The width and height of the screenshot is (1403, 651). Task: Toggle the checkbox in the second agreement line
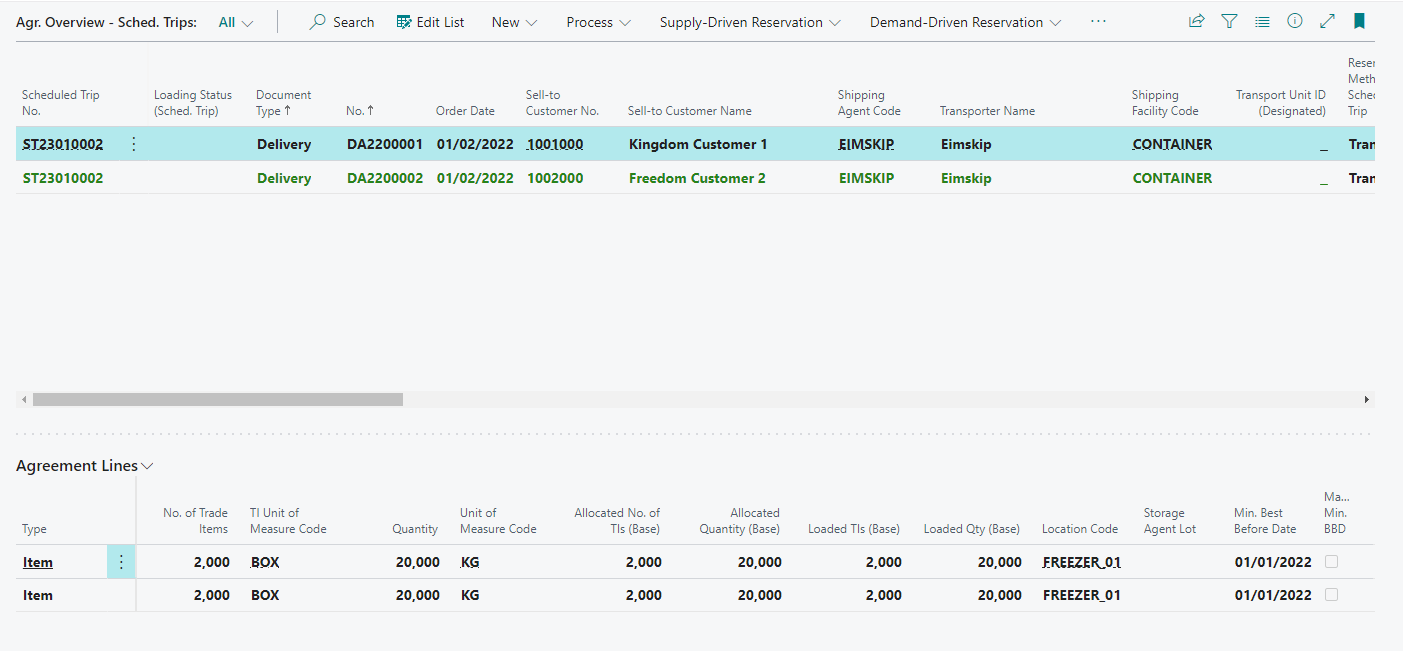coord(1331,595)
